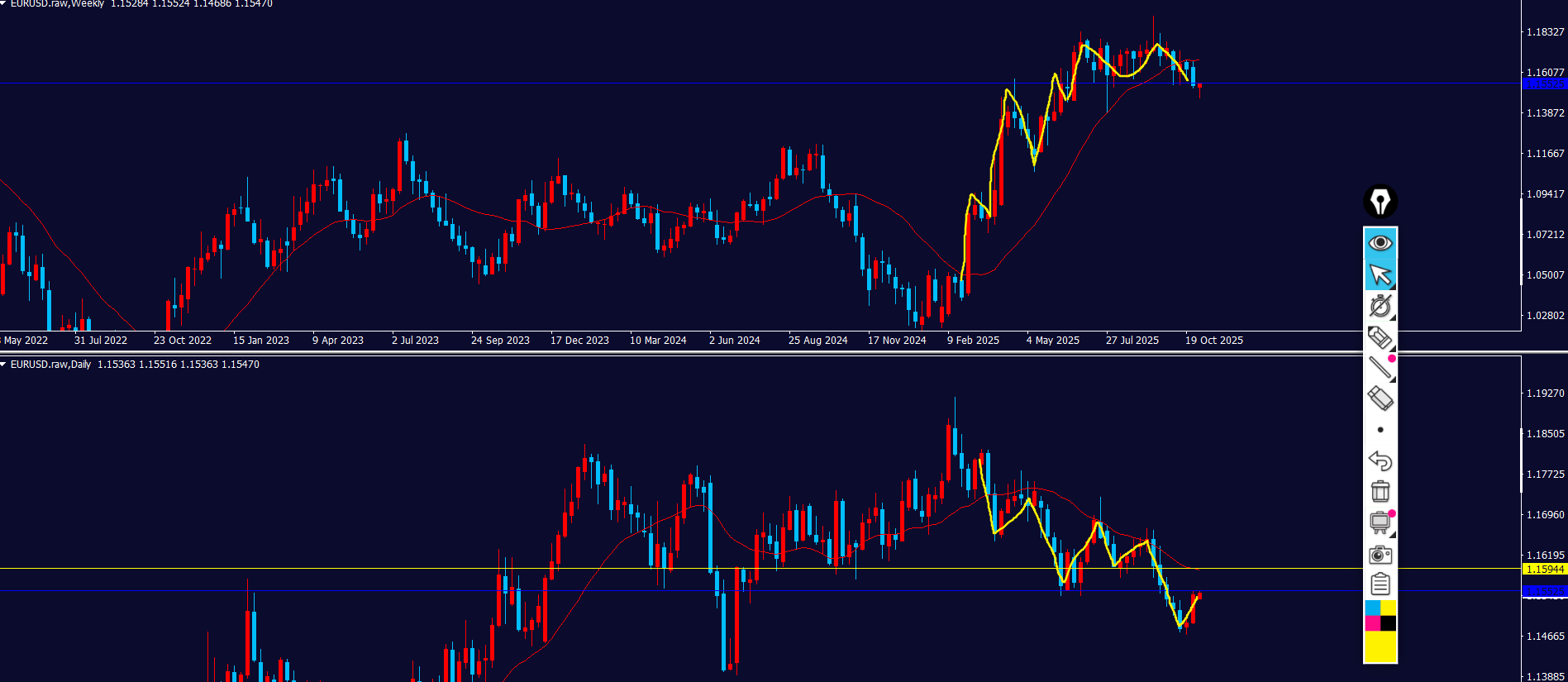Expand the EURUSD.raw Weekly chart triangle
Viewport: 1568px width, 682px height.
click(4, 4)
